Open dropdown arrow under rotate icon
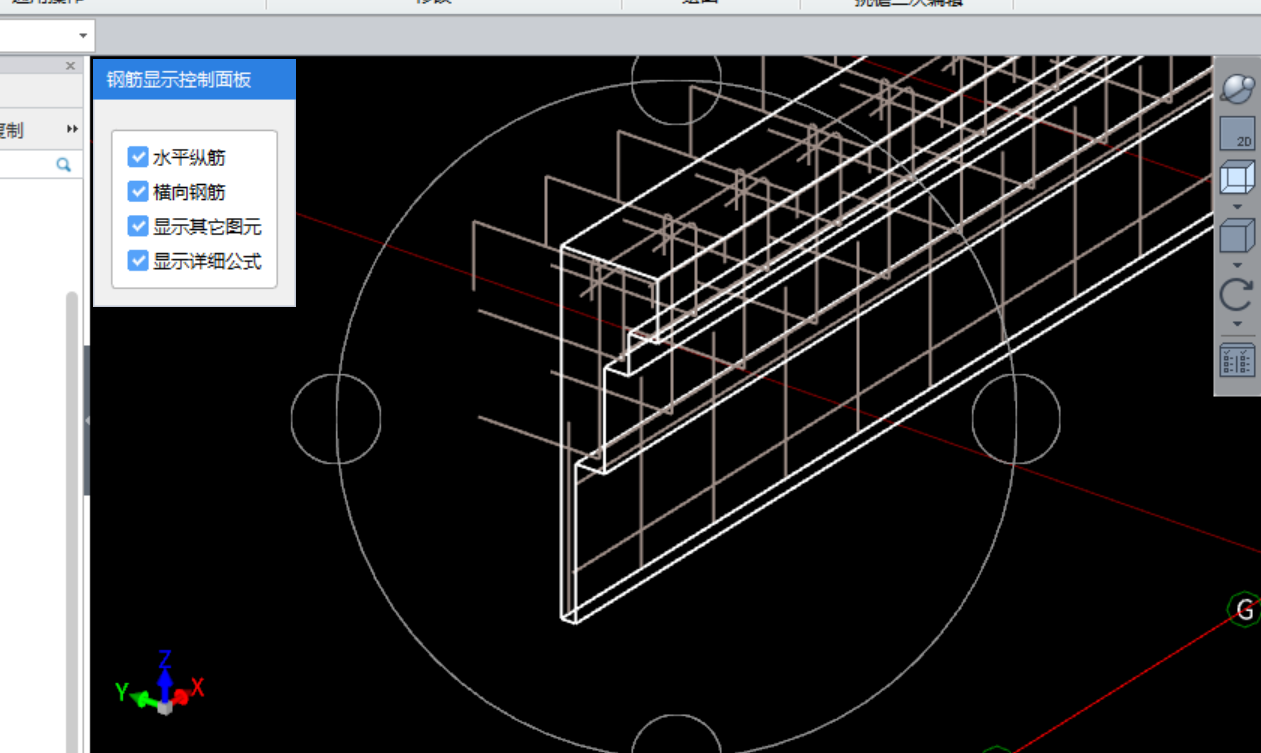Screen dimensions: 1261x753 [x=1237, y=324]
